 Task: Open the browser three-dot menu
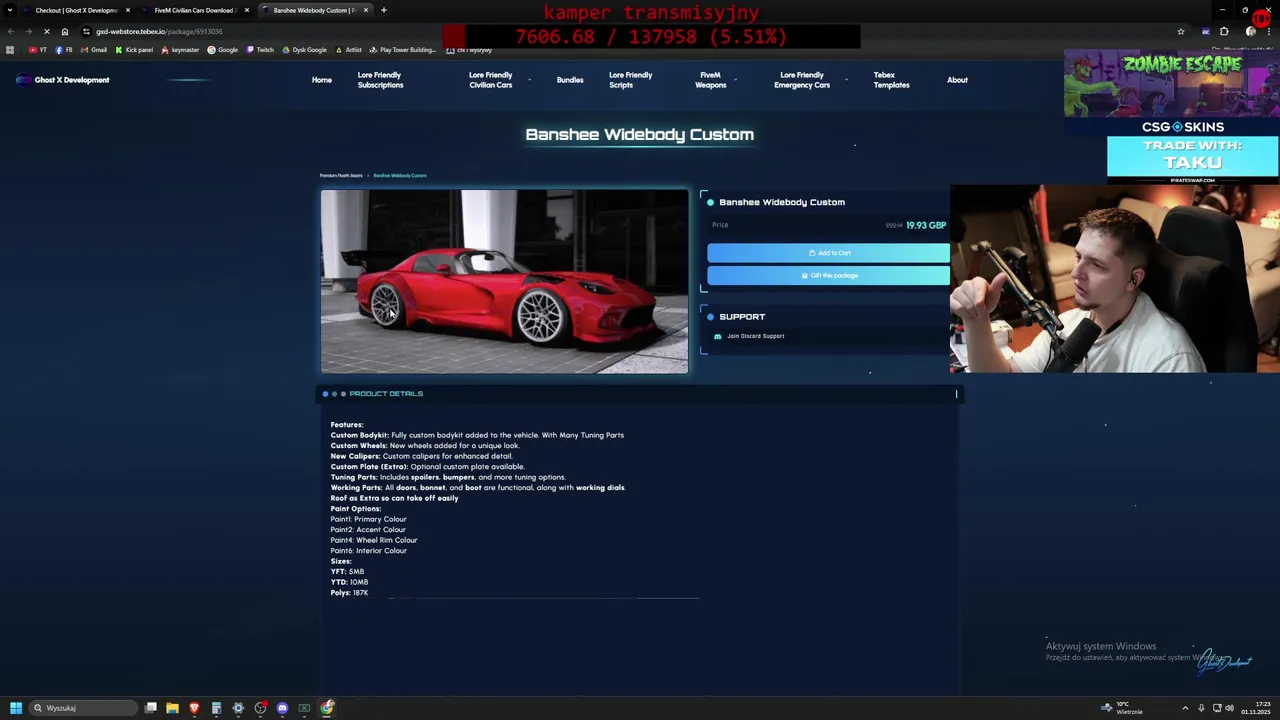tap(1269, 31)
